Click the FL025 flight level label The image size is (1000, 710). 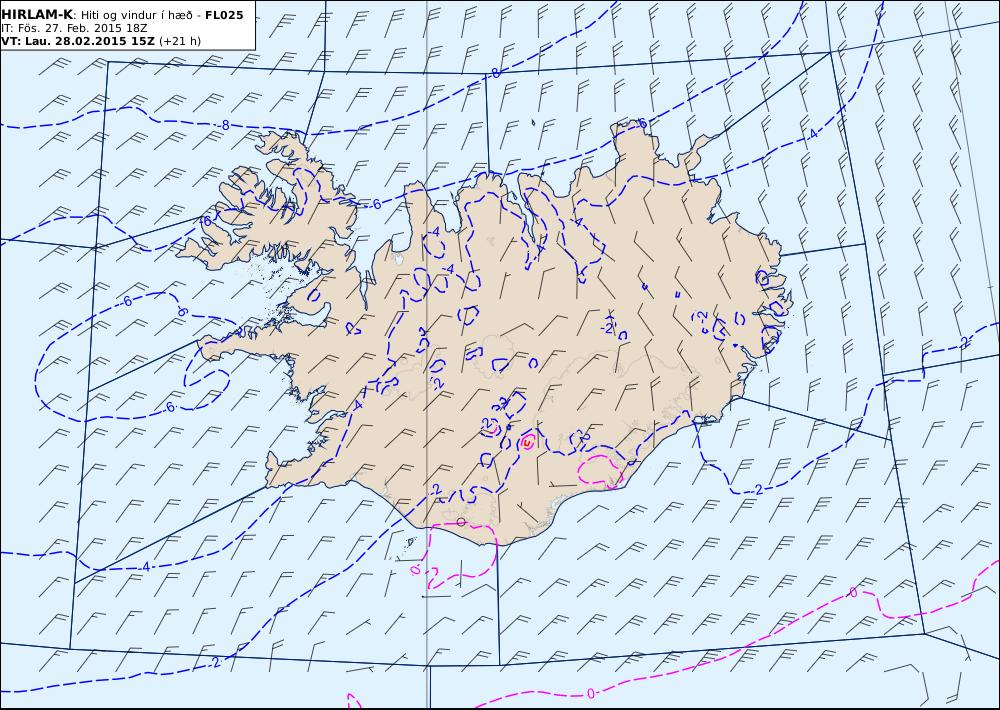tap(224, 15)
